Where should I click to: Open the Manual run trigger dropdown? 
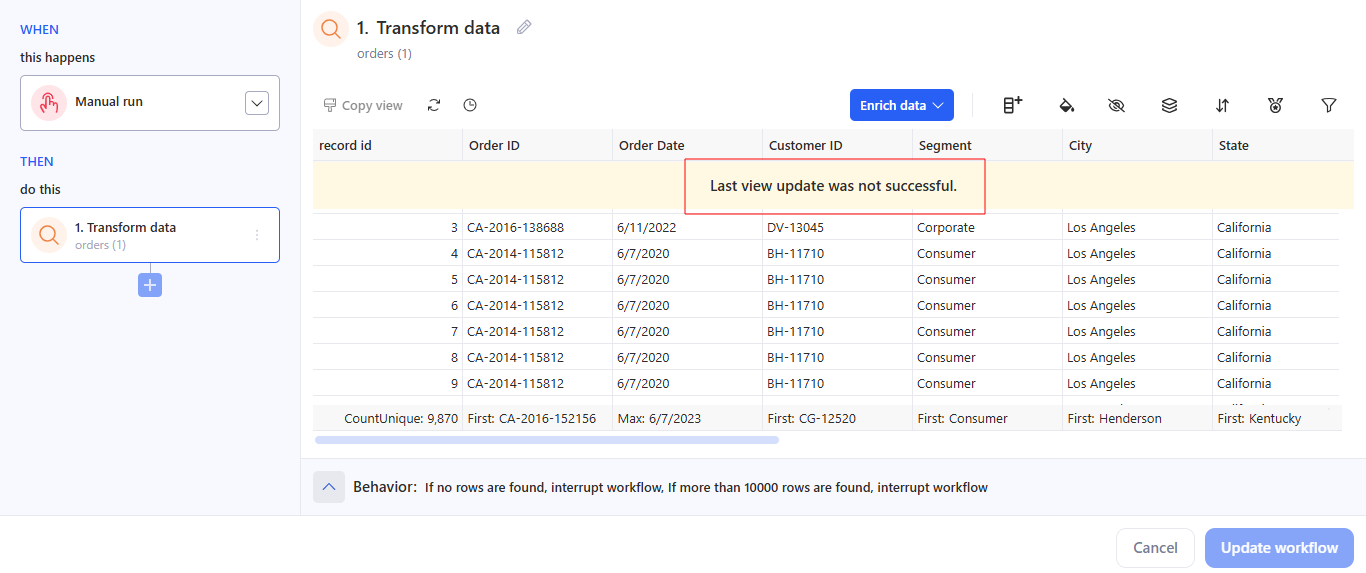coord(257,103)
